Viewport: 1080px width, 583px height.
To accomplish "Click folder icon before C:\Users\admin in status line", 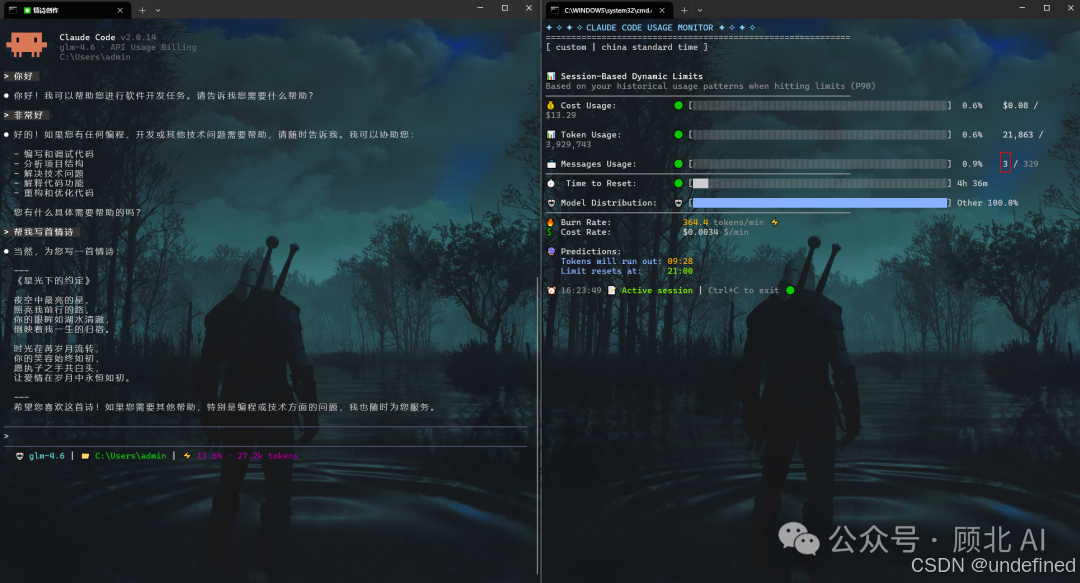I will pyautogui.click(x=85, y=456).
